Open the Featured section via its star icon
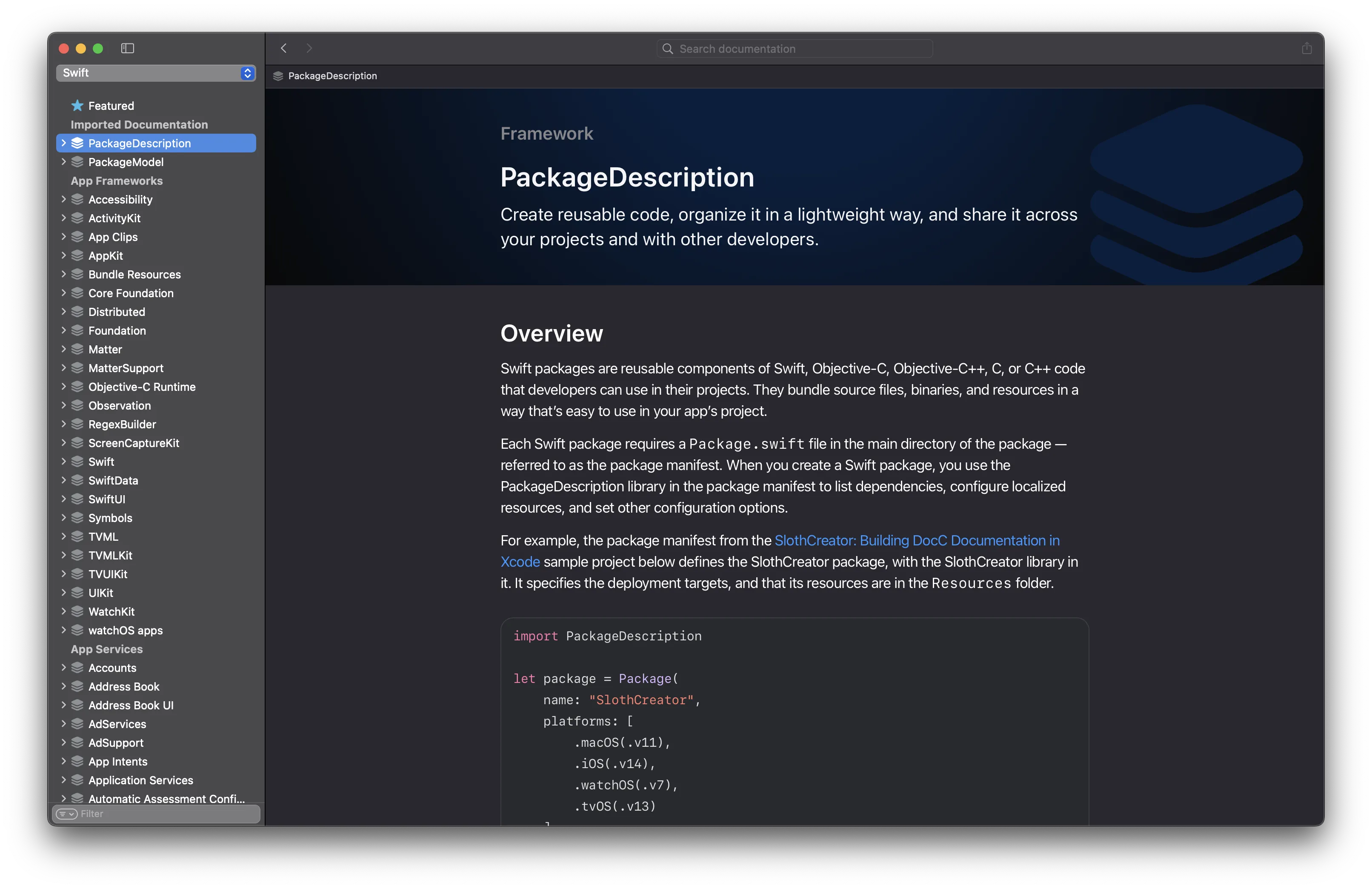 pos(77,106)
